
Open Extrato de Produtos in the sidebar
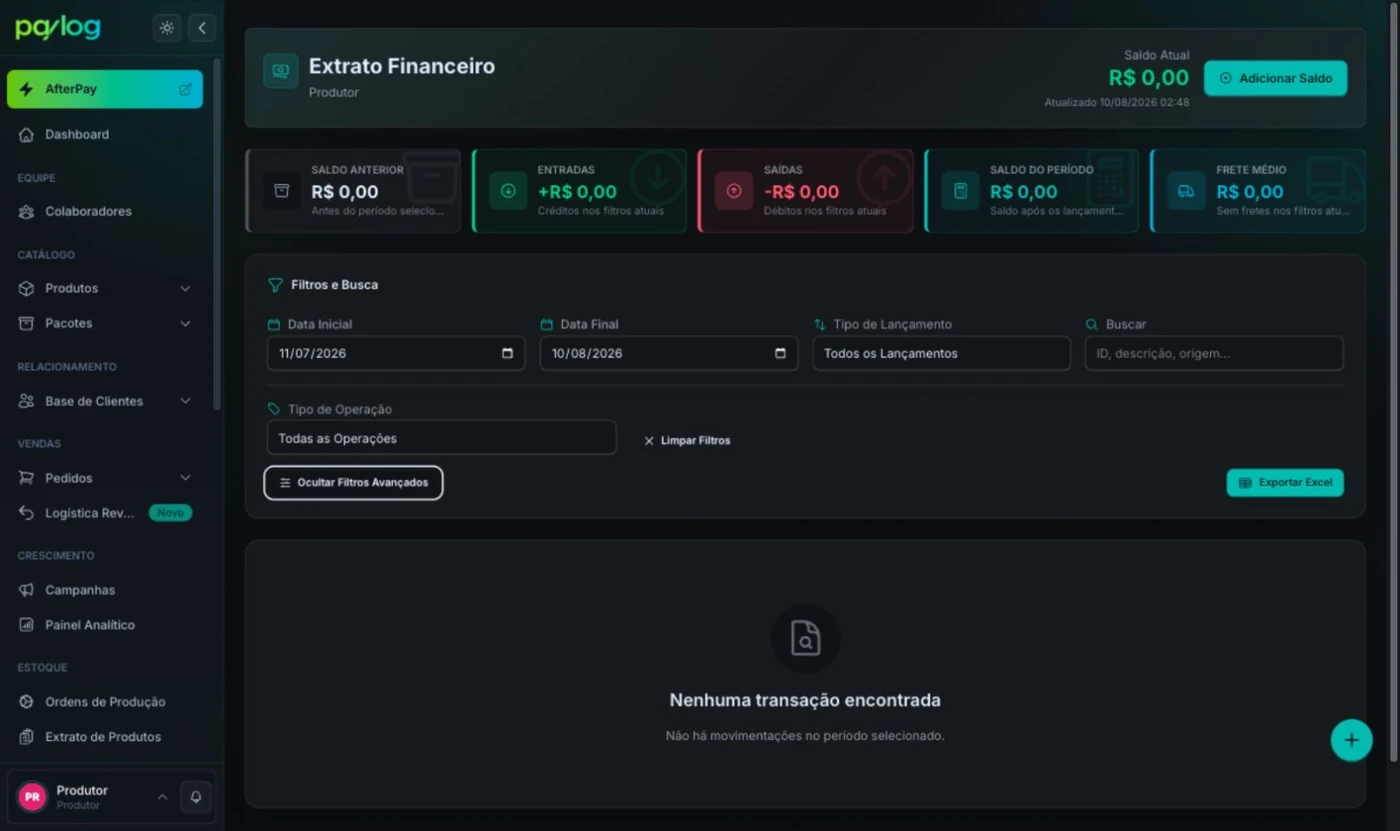(105, 737)
